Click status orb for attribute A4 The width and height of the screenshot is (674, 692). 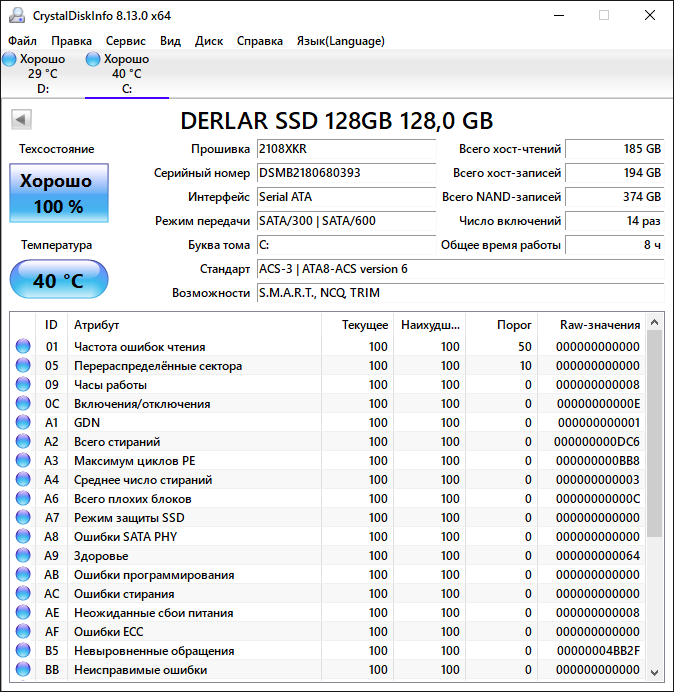coord(23,479)
